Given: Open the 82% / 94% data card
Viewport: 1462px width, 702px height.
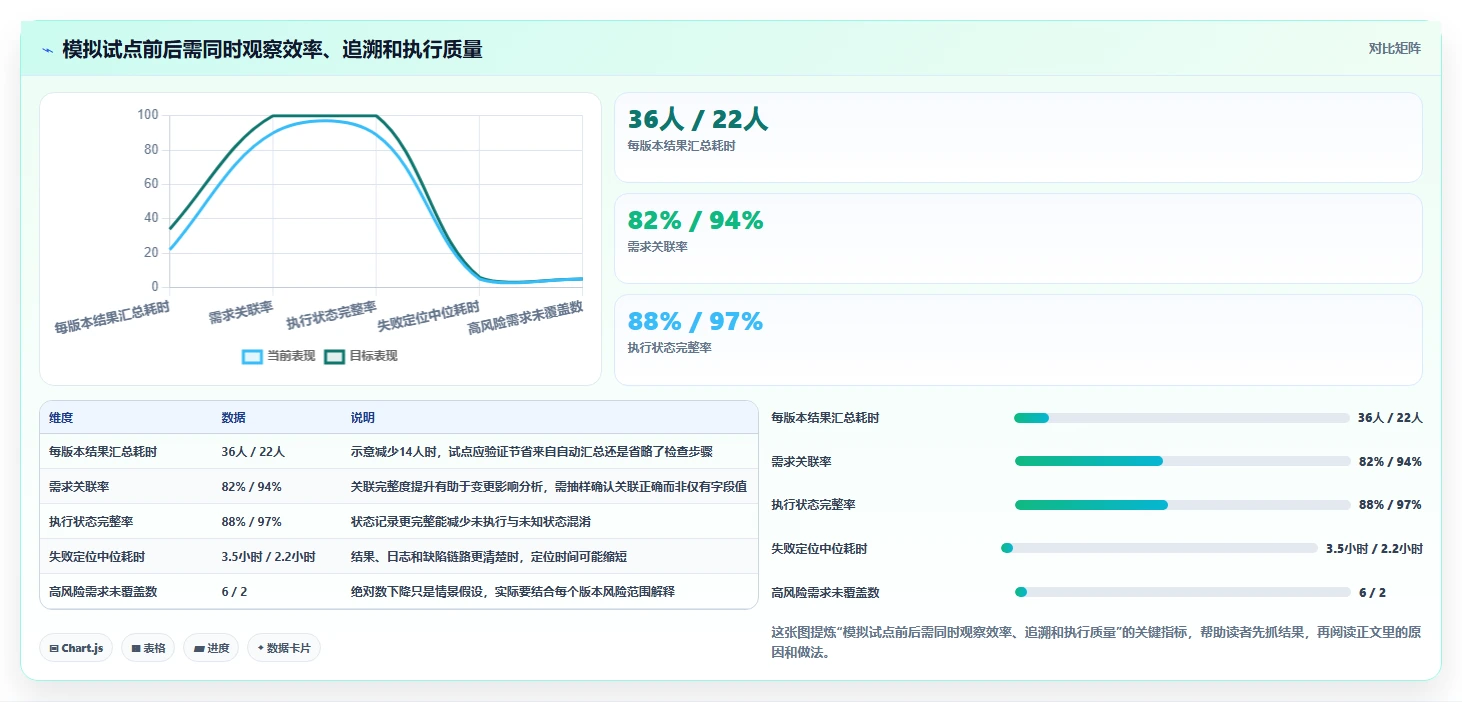Looking at the screenshot, I should pyautogui.click(x=1018, y=238).
